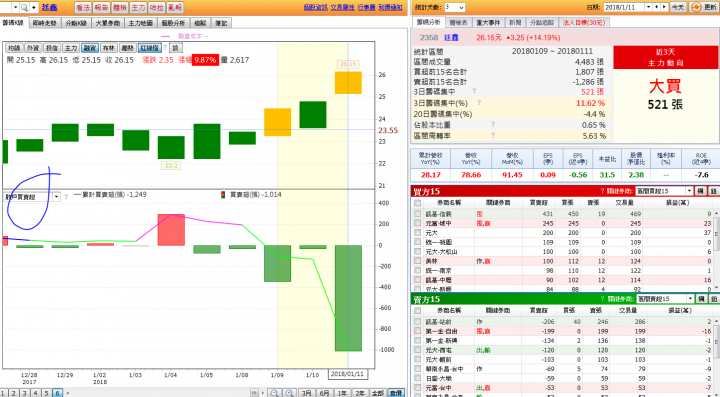Check the 凱基-站前 row checkbox

coord(417,322)
